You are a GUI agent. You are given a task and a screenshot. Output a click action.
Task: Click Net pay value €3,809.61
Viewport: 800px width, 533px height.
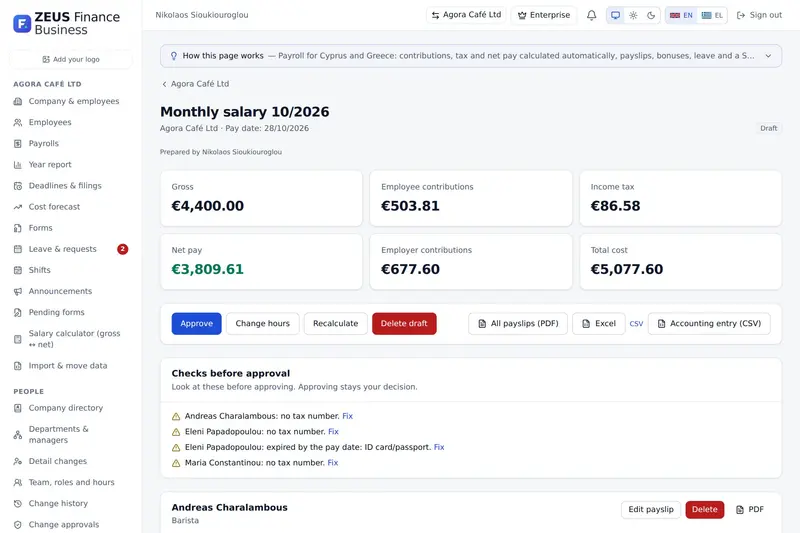point(207,269)
